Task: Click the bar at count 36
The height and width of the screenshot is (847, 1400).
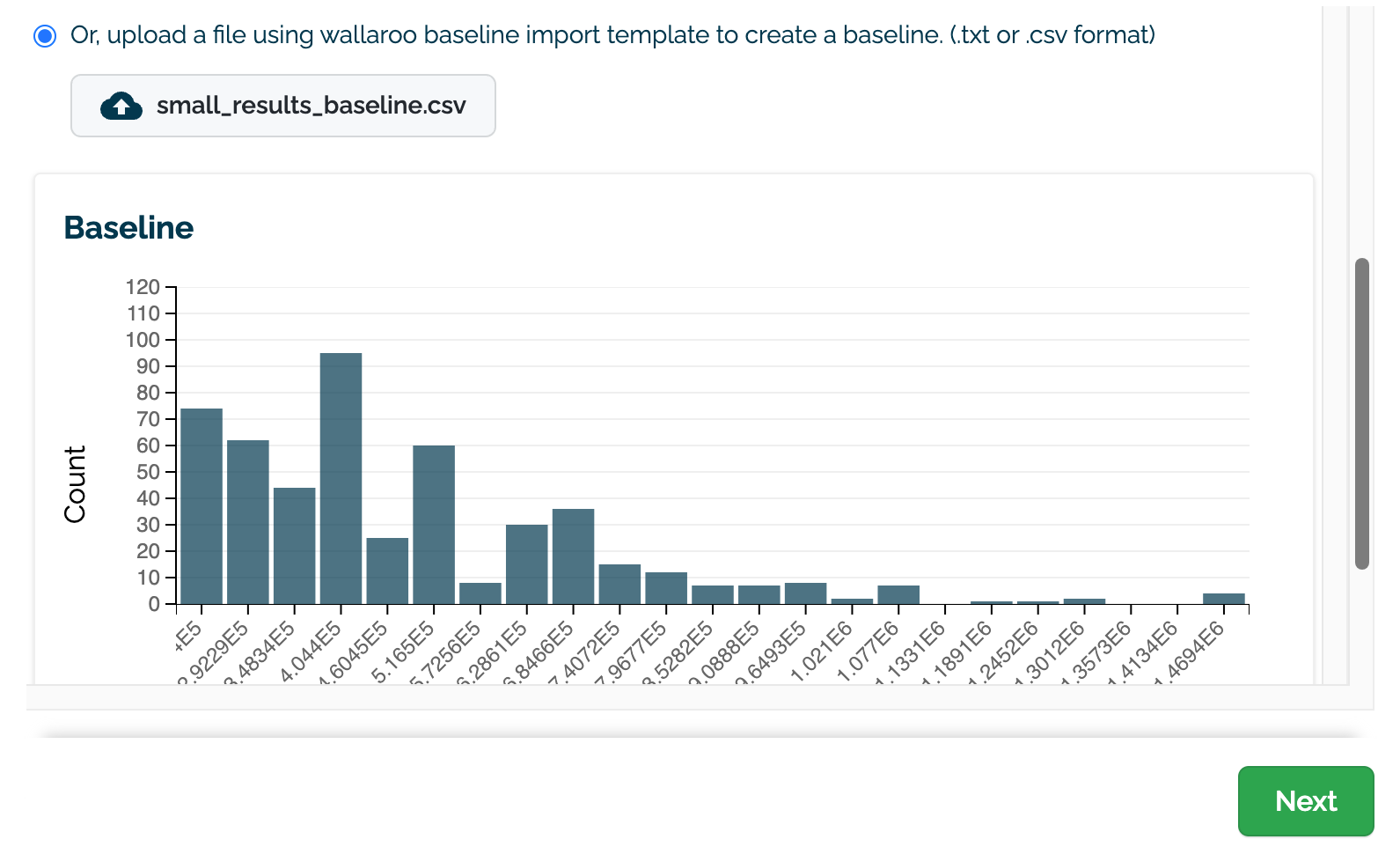Action: pyautogui.click(x=573, y=556)
